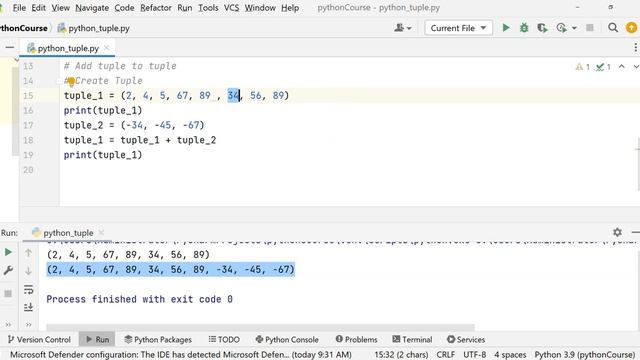640x360 pixels.
Task: Open the Tools menu
Action: (208, 8)
